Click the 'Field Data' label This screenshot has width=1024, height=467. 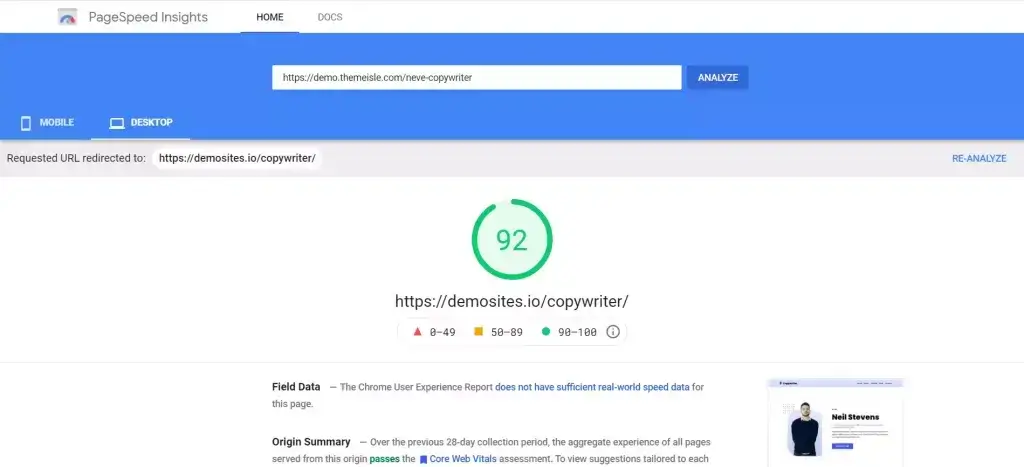pos(296,387)
